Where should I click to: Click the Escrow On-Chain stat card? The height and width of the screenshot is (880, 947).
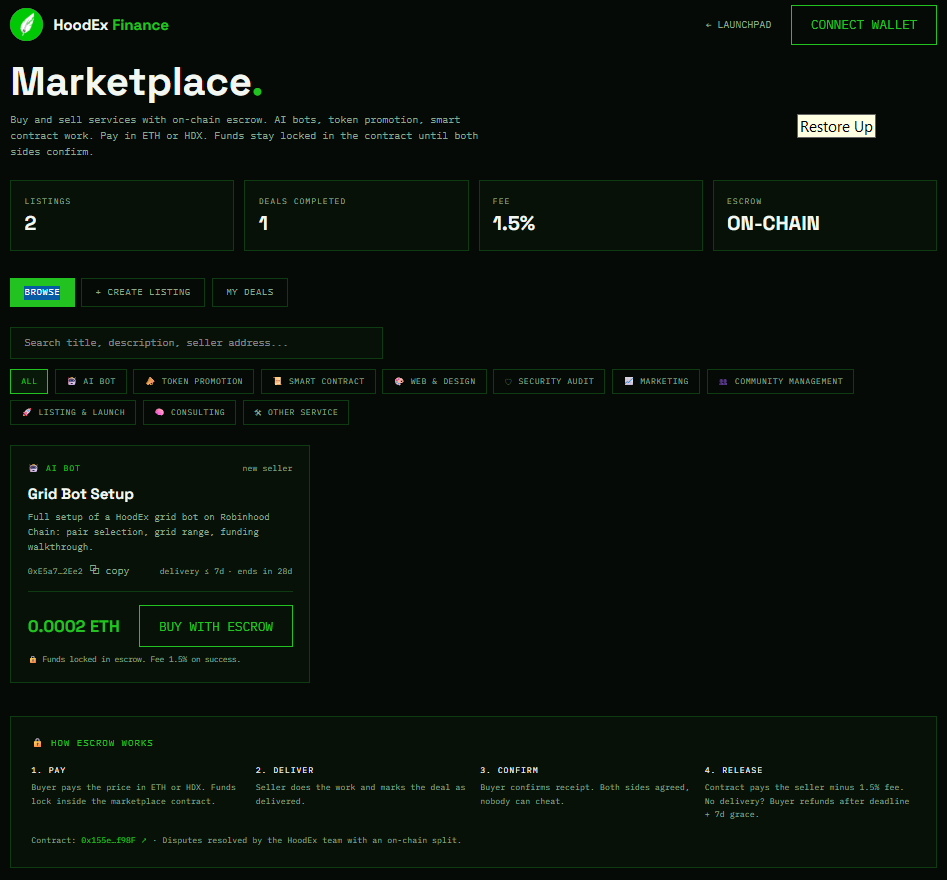(x=825, y=216)
